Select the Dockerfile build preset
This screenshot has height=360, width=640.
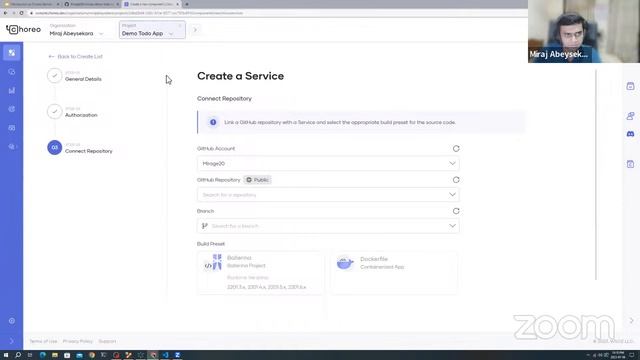pyautogui.click(x=394, y=272)
